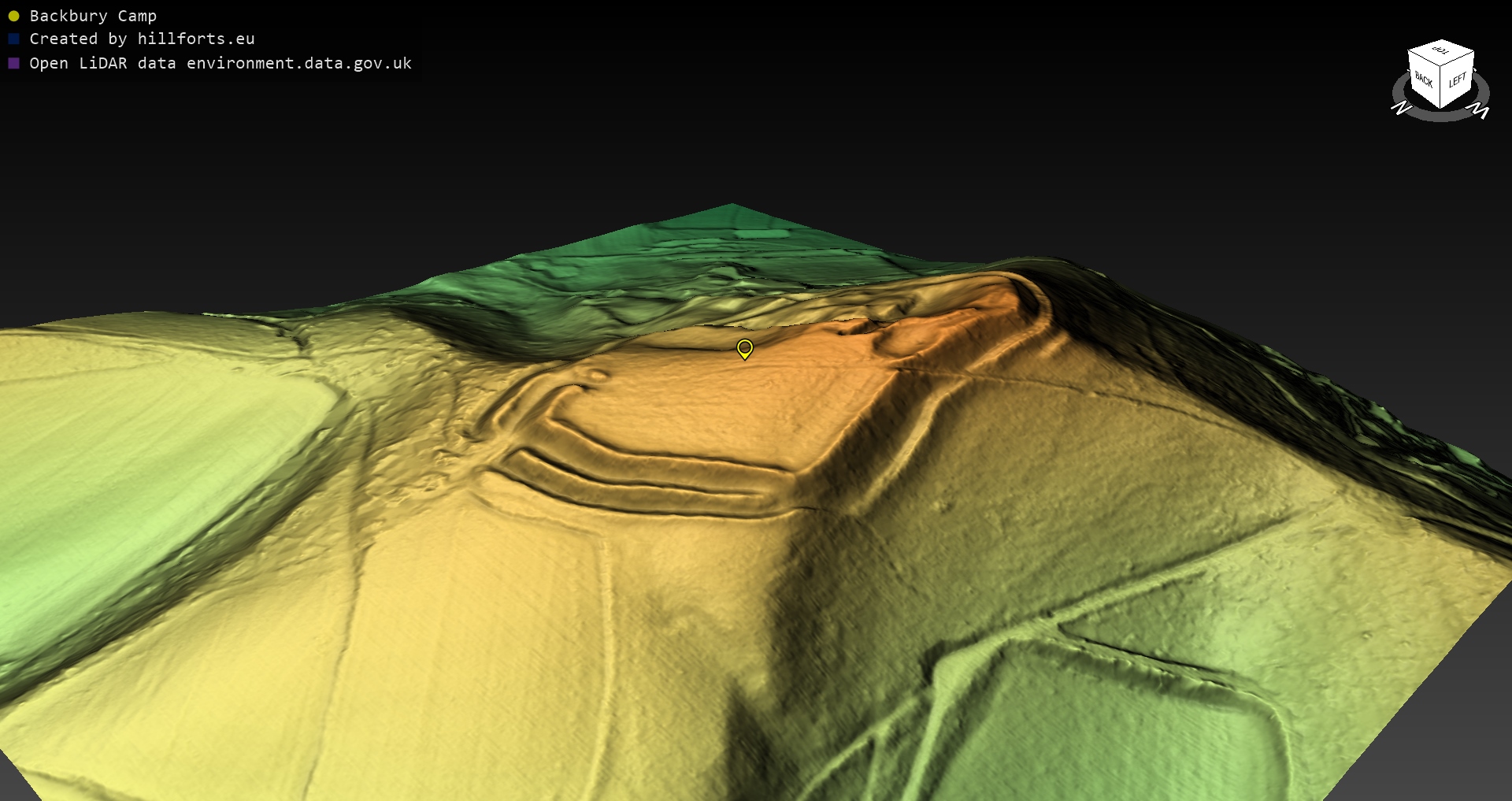Click the N compass letter

tap(1402, 108)
